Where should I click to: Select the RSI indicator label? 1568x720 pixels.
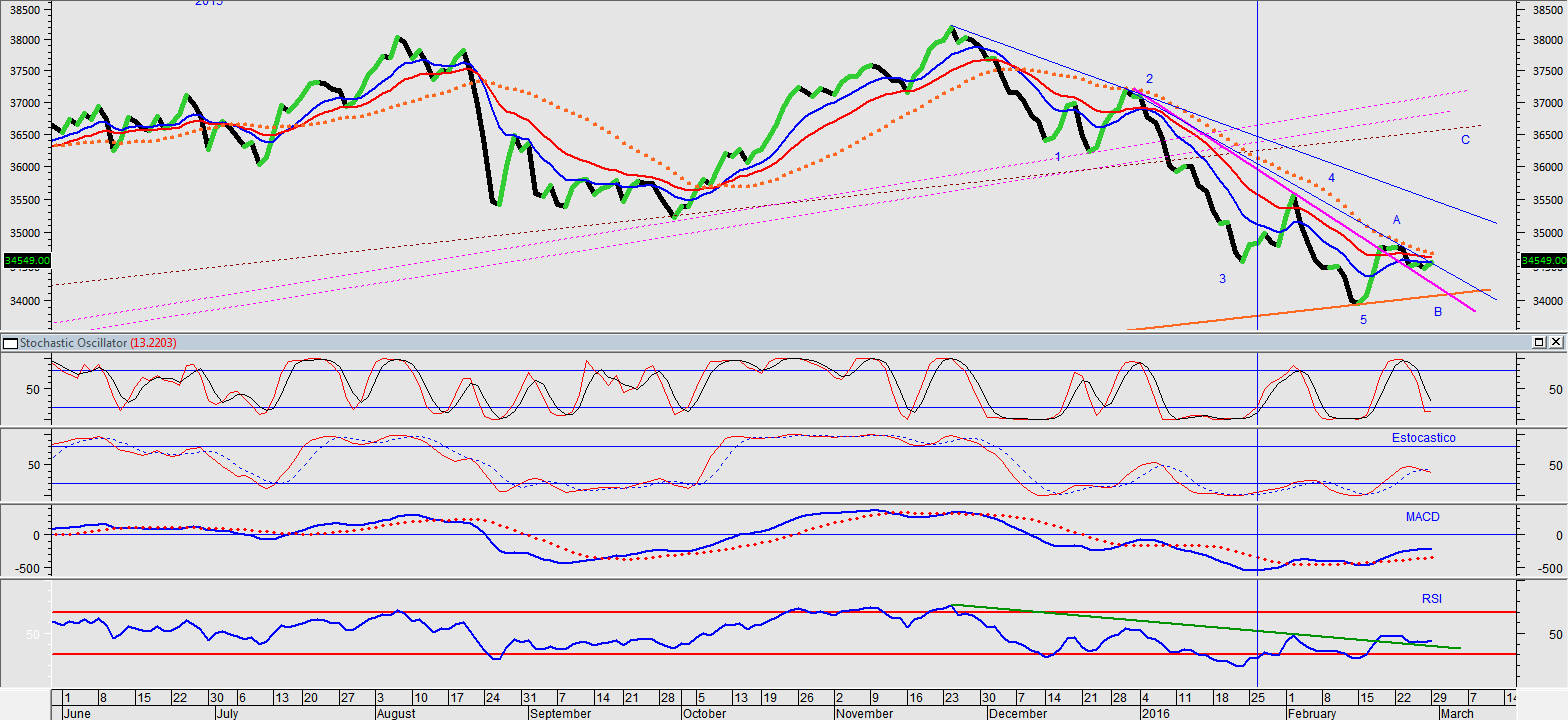pyautogui.click(x=1432, y=599)
